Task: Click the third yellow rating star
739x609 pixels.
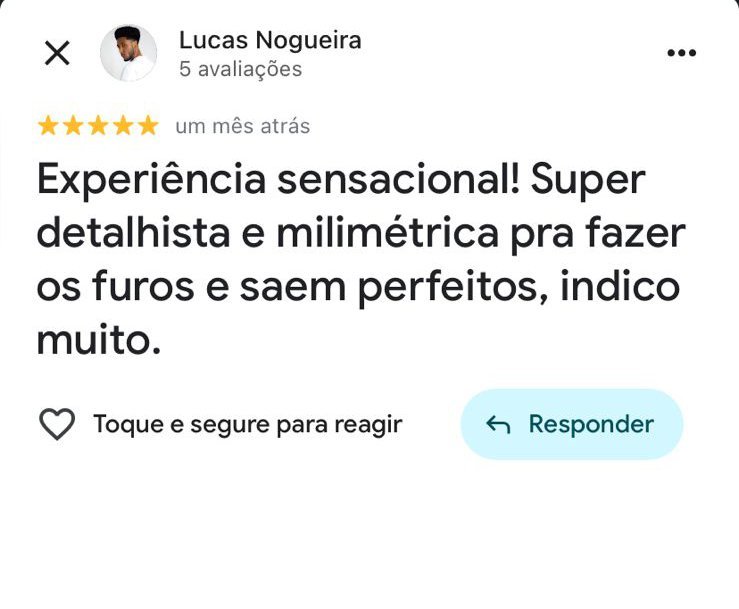Action: [98, 126]
